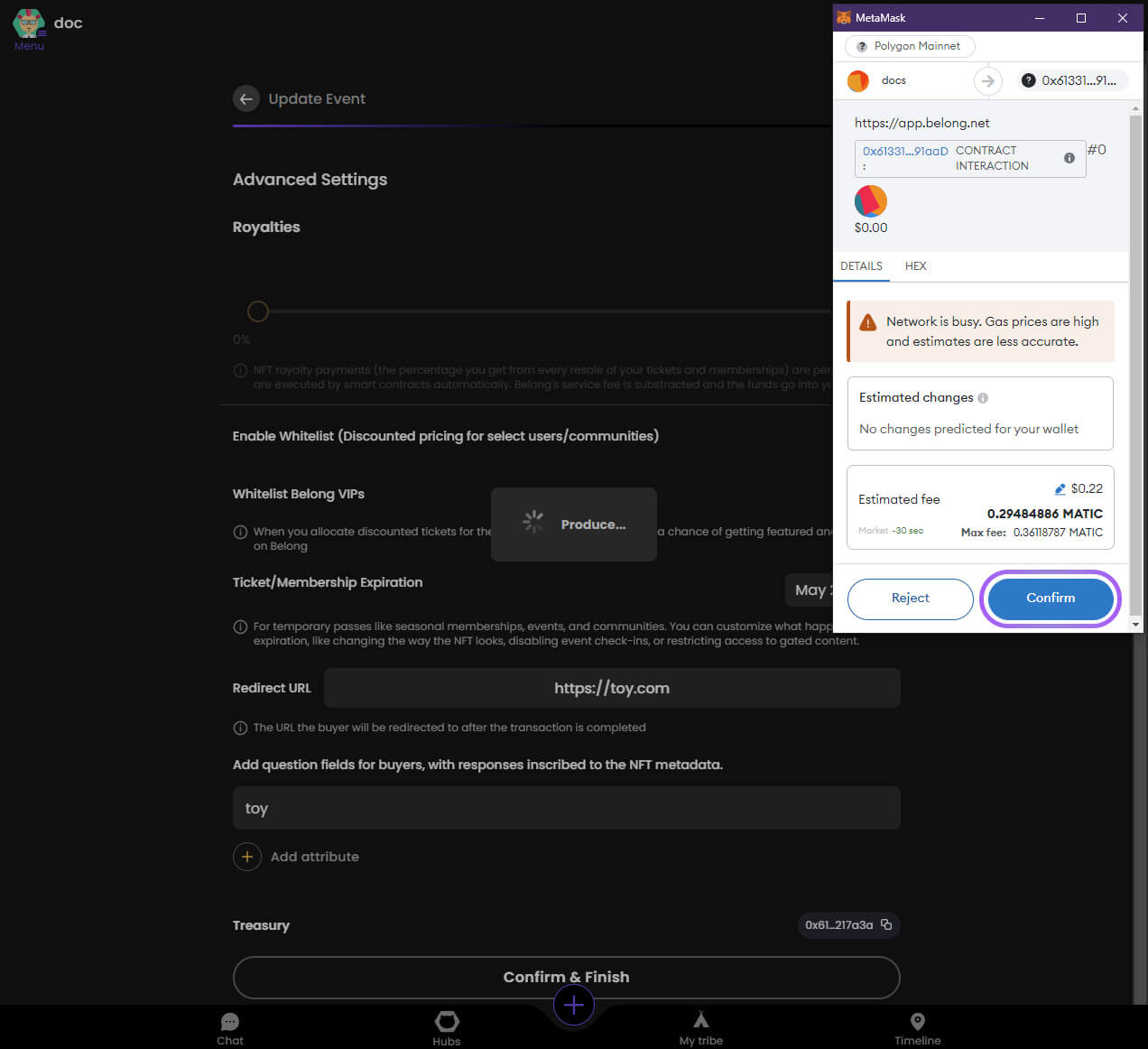The height and width of the screenshot is (1049, 1148).
Task: Click the Treasury label
Action: tap(261, 925)
